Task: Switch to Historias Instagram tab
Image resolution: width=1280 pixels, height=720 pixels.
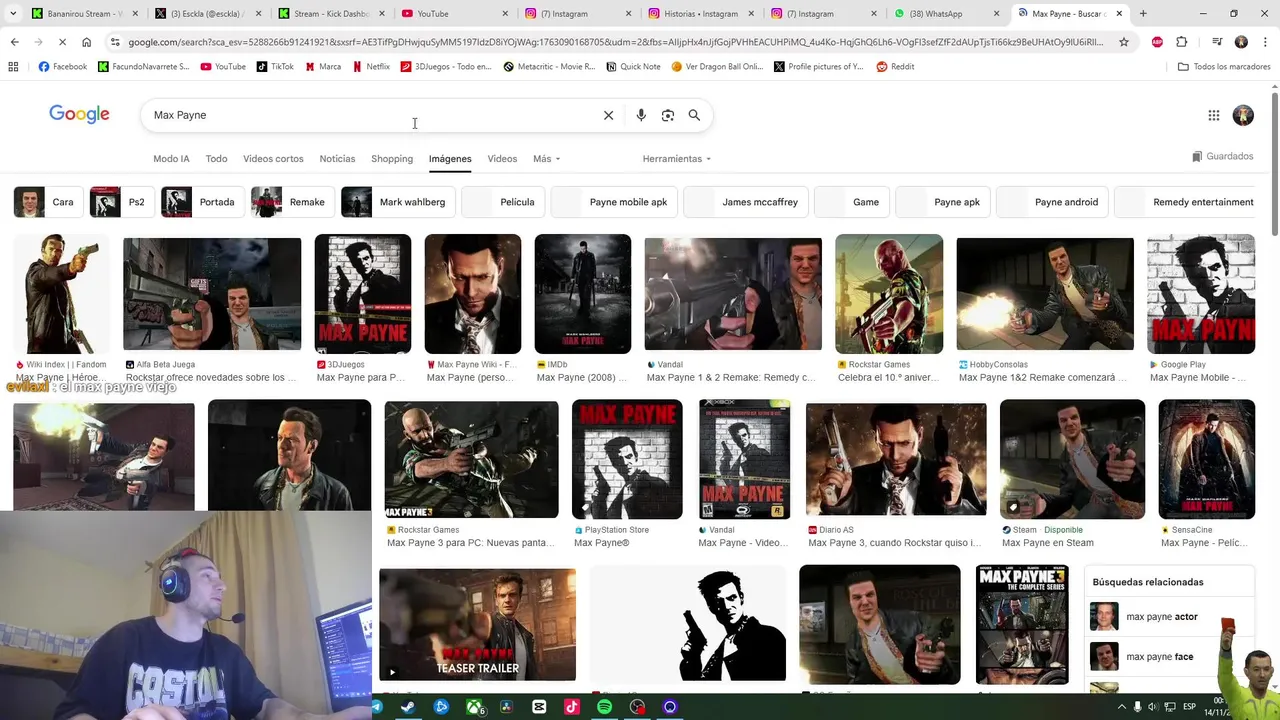Action: (x=700, y=14)
